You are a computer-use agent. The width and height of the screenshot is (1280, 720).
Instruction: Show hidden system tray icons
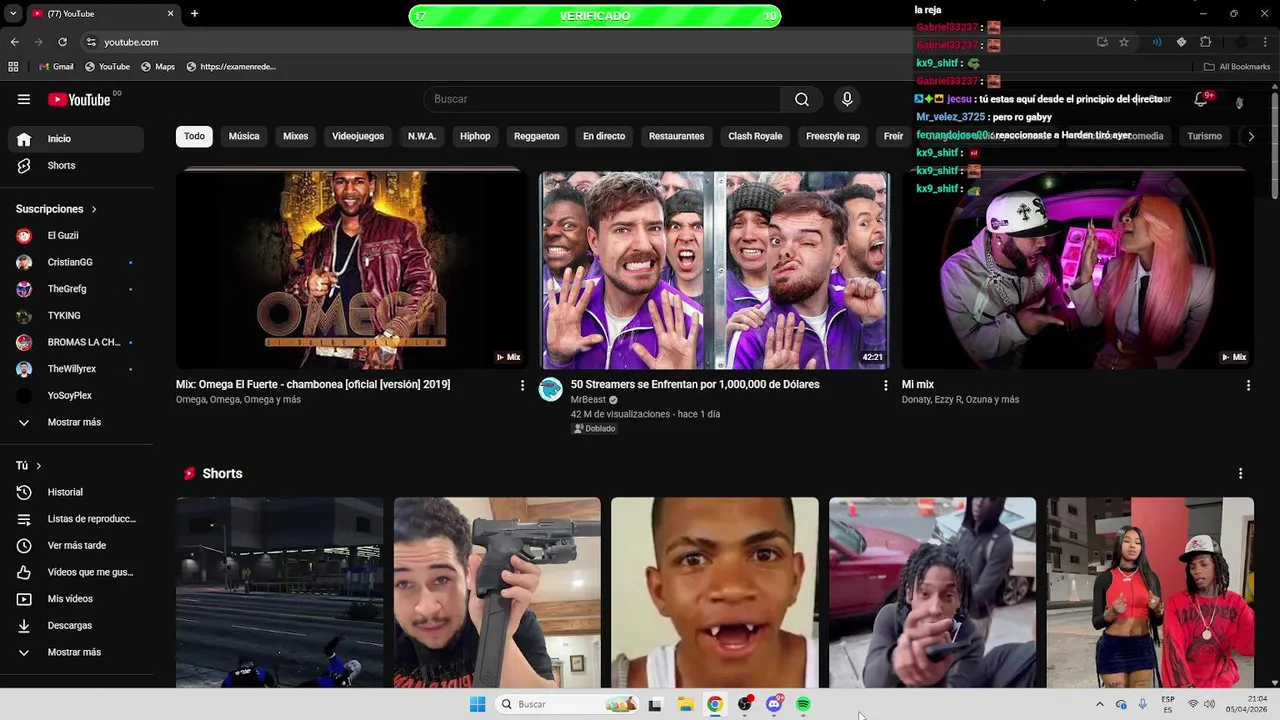tap(1100, 704)
